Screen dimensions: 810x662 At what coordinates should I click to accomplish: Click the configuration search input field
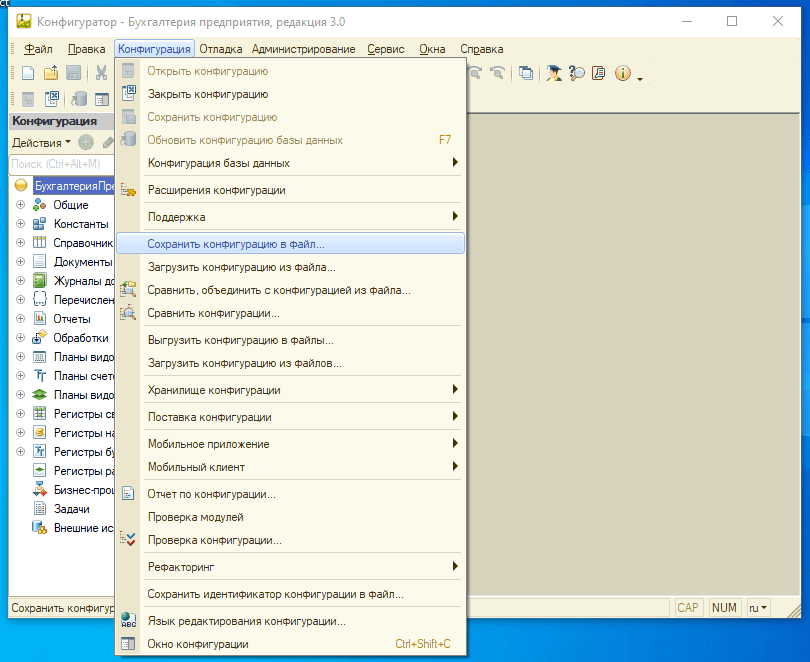[60, 164]
